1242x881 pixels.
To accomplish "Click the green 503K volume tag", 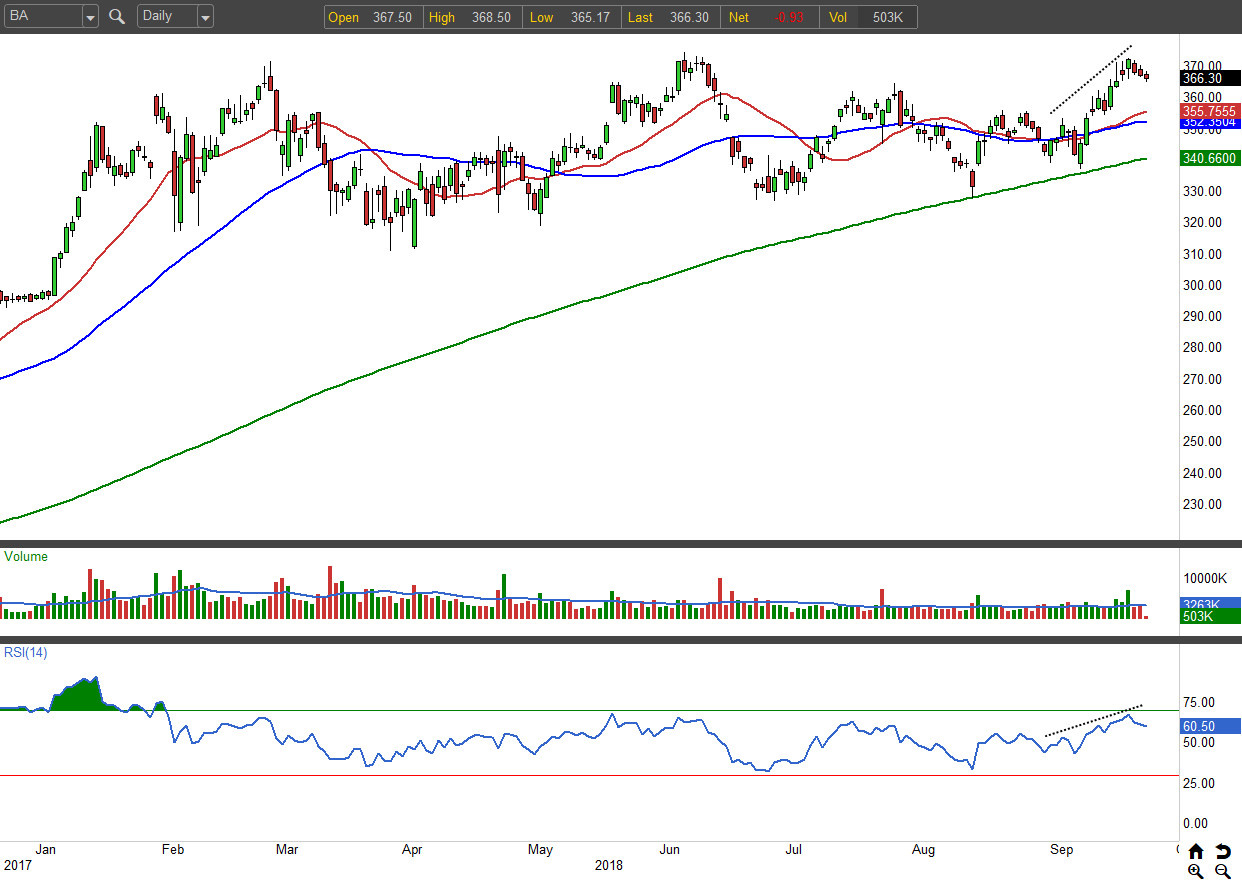I will click(x=1210, y=616).
